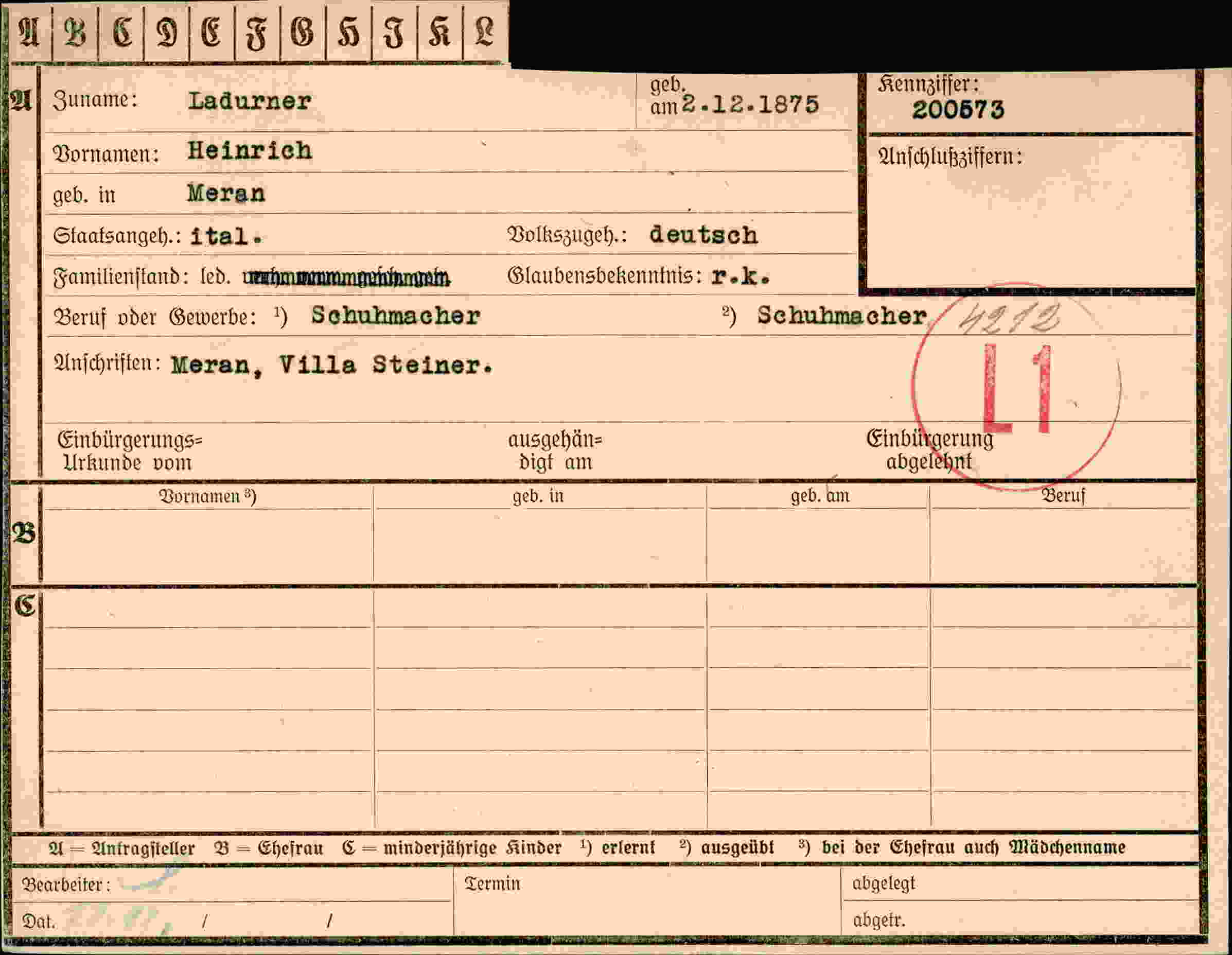Click the struck-out text after 'led.'
Image resolution: width=1232 pixels, height=955 pixels.
[346, 277]
